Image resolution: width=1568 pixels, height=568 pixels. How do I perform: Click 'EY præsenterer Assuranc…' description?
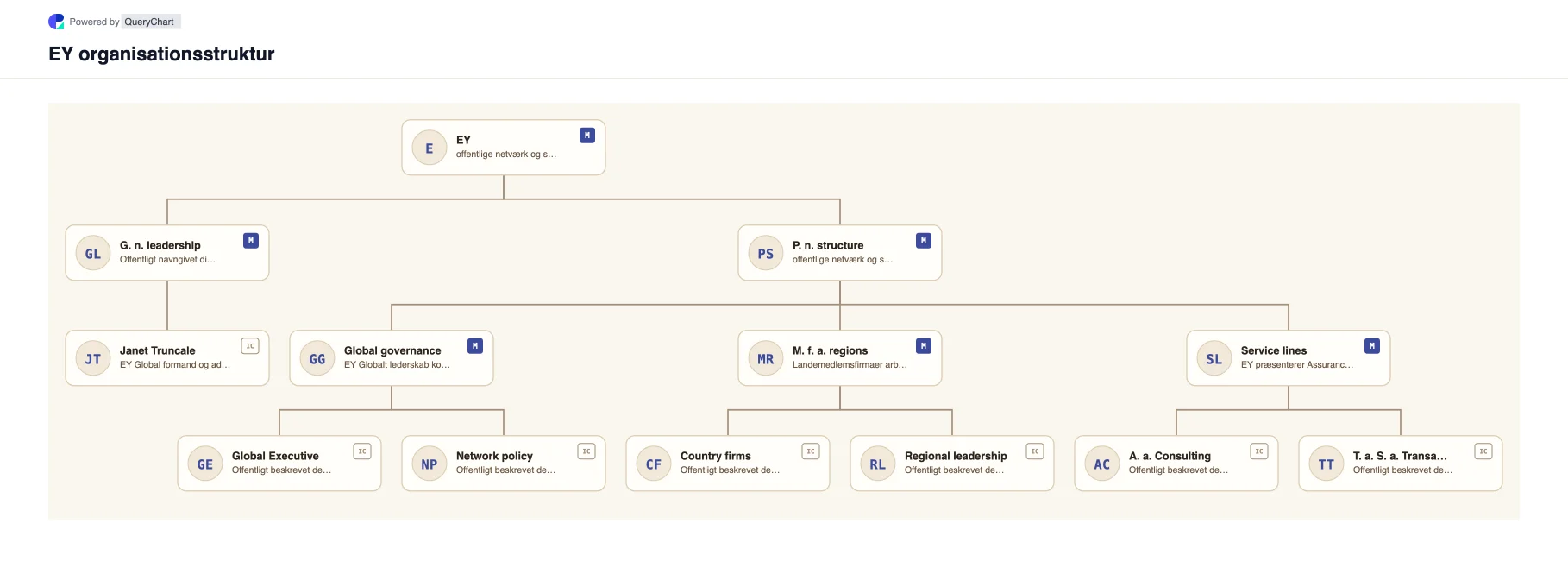click(1297, 365)
